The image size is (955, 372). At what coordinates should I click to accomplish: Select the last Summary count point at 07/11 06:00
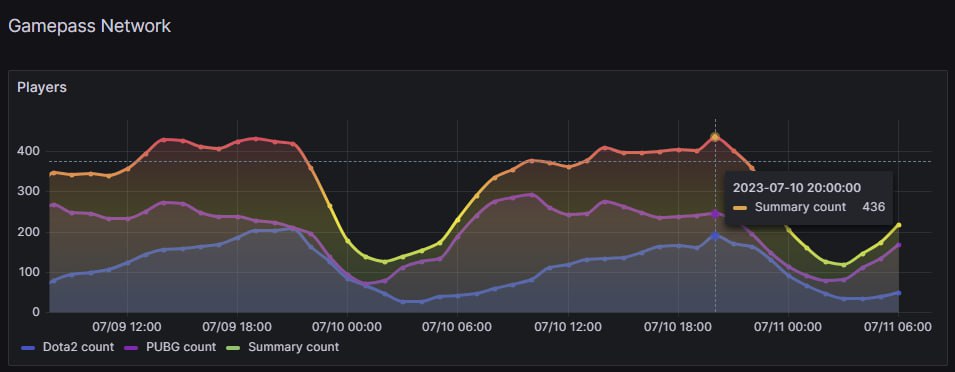(x=899, y=225)
